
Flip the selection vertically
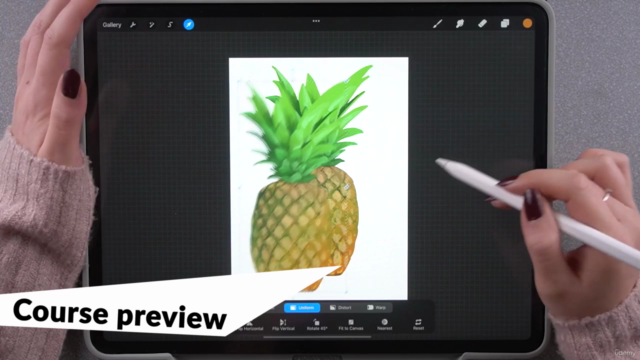tap(283, 324)
